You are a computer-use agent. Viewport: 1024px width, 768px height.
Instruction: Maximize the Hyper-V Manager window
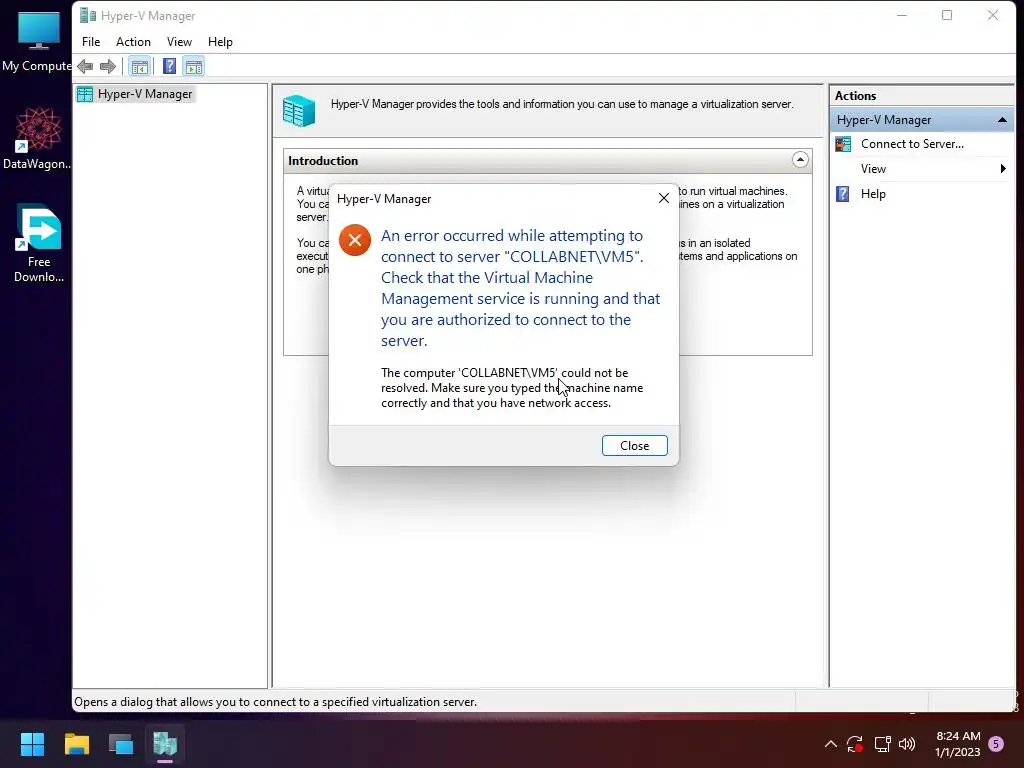pos(947,15)
